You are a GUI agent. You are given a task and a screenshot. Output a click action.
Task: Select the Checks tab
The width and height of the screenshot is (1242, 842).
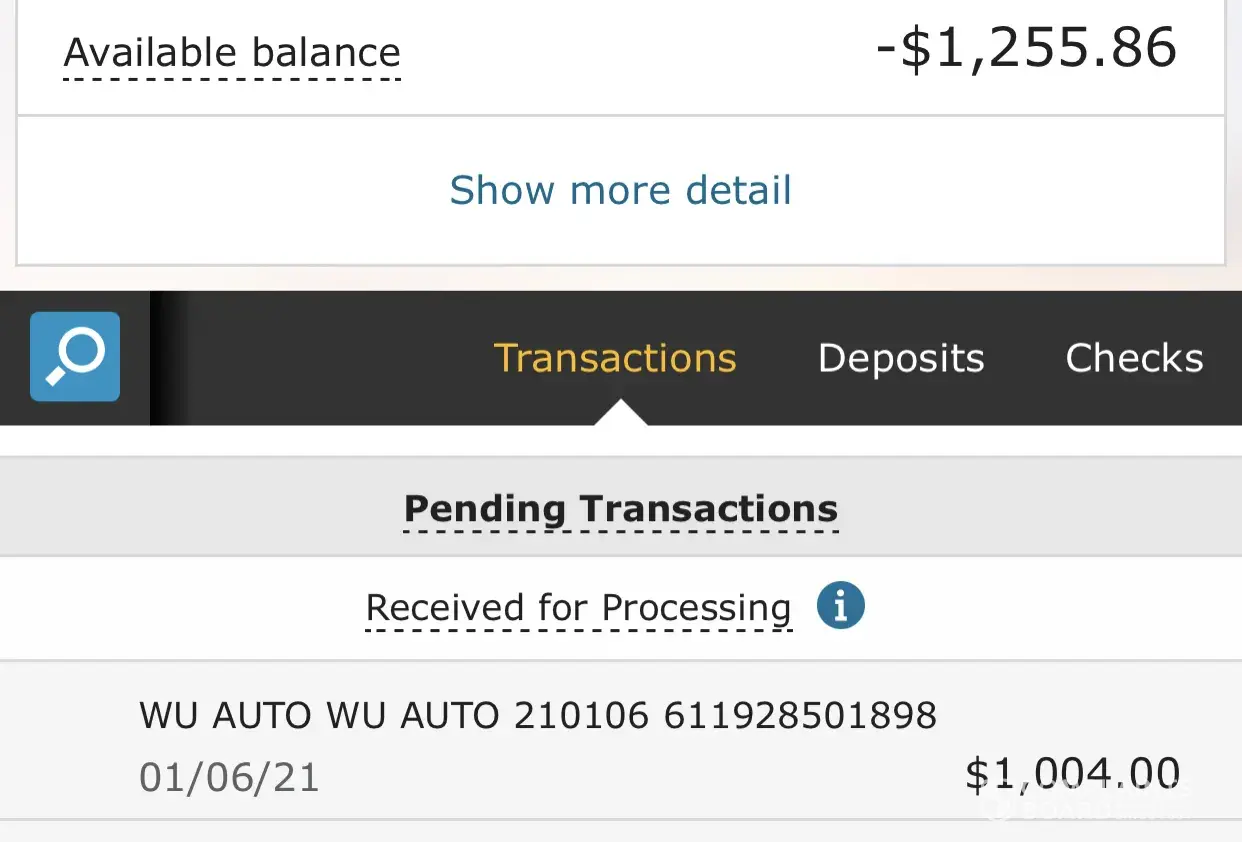[x=1134, y=358]
